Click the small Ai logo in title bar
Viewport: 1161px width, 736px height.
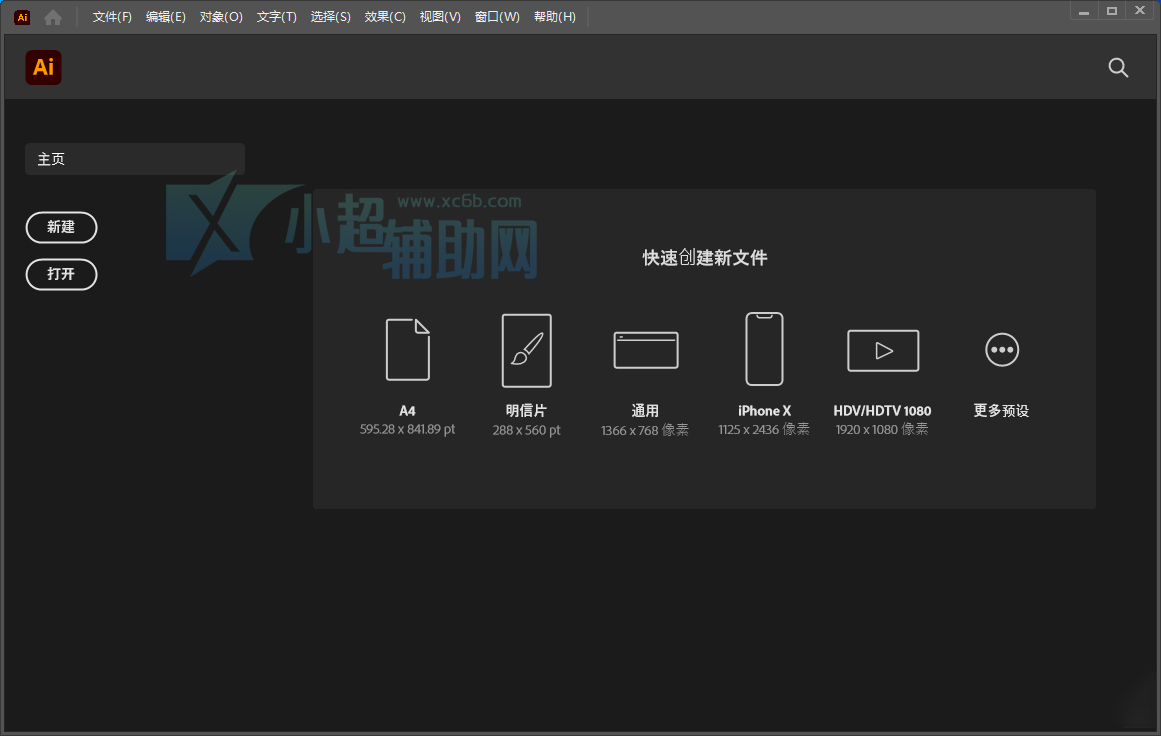pos(22,17)
